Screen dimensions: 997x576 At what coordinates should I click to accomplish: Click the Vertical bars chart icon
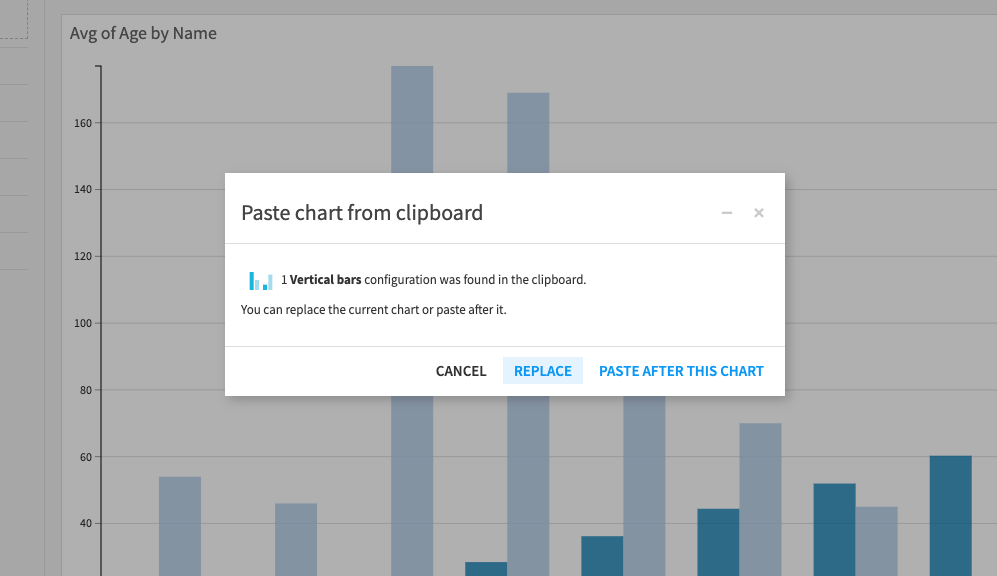(261, 280)
